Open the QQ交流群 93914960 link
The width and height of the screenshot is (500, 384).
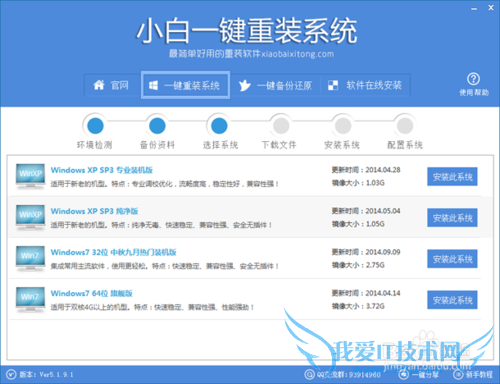tap(349, 375)
